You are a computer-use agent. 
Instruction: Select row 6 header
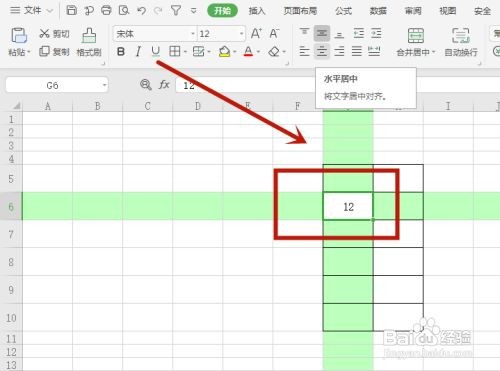point(11,206)
